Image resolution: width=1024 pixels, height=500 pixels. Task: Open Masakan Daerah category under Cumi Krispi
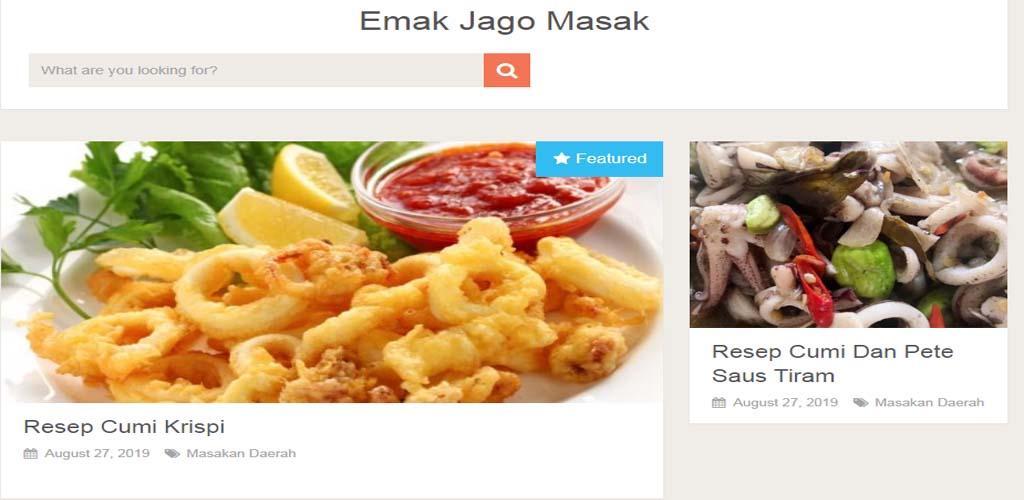click(x=241, y=453)
